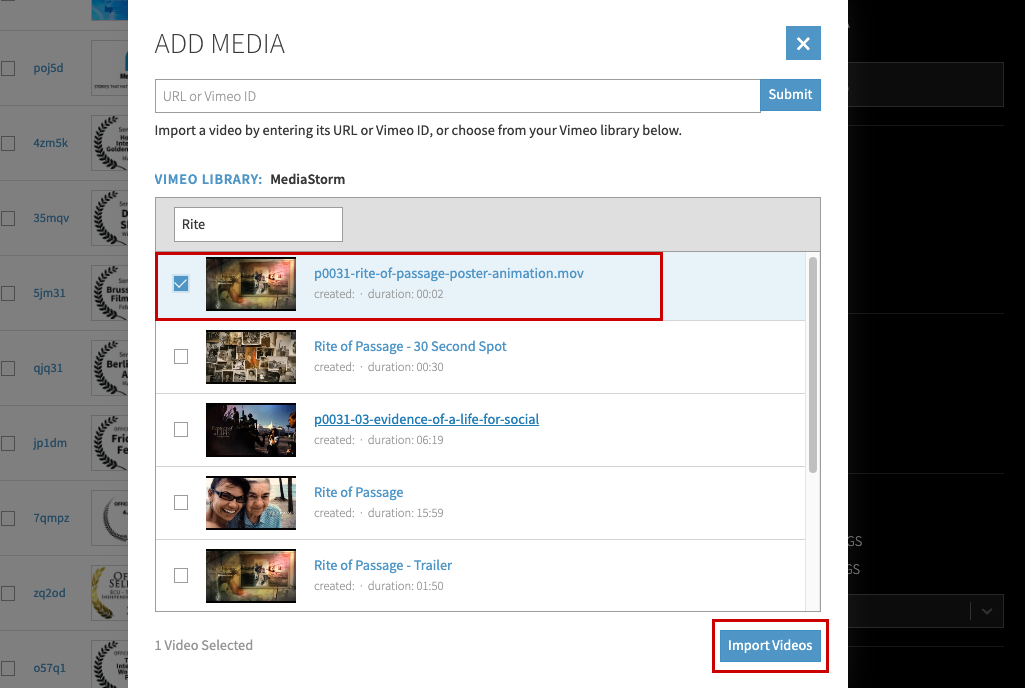Click the two smiling people thumbnail

(251, 503)
